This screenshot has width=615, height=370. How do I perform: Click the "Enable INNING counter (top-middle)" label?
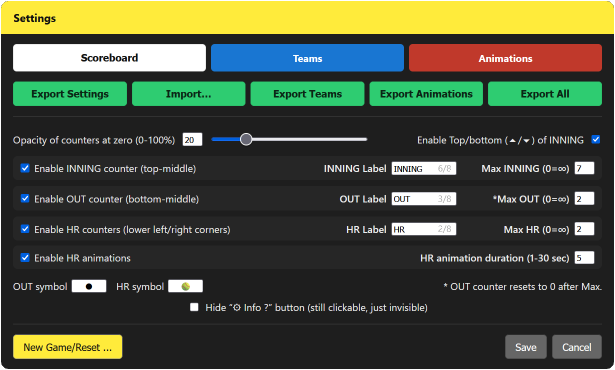(115, 169)
